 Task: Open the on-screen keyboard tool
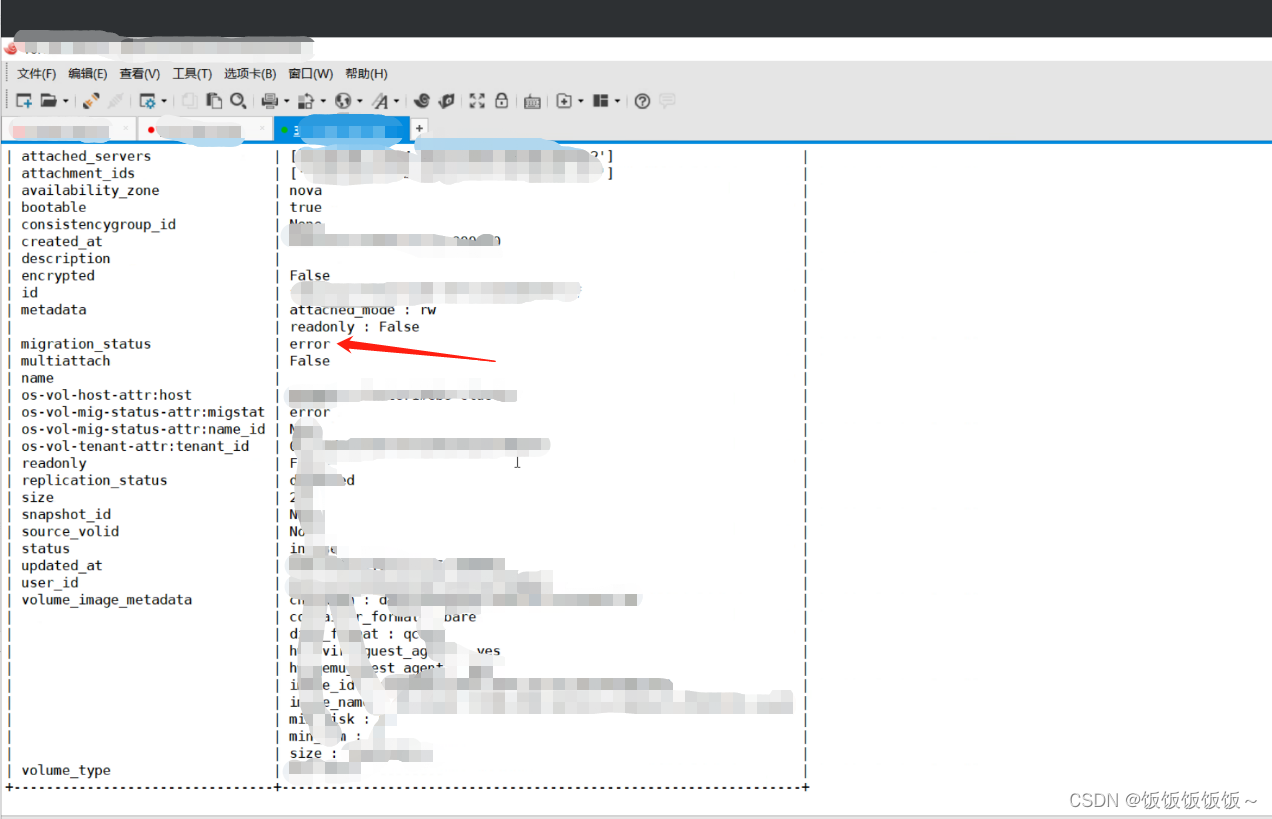(531, 100)
